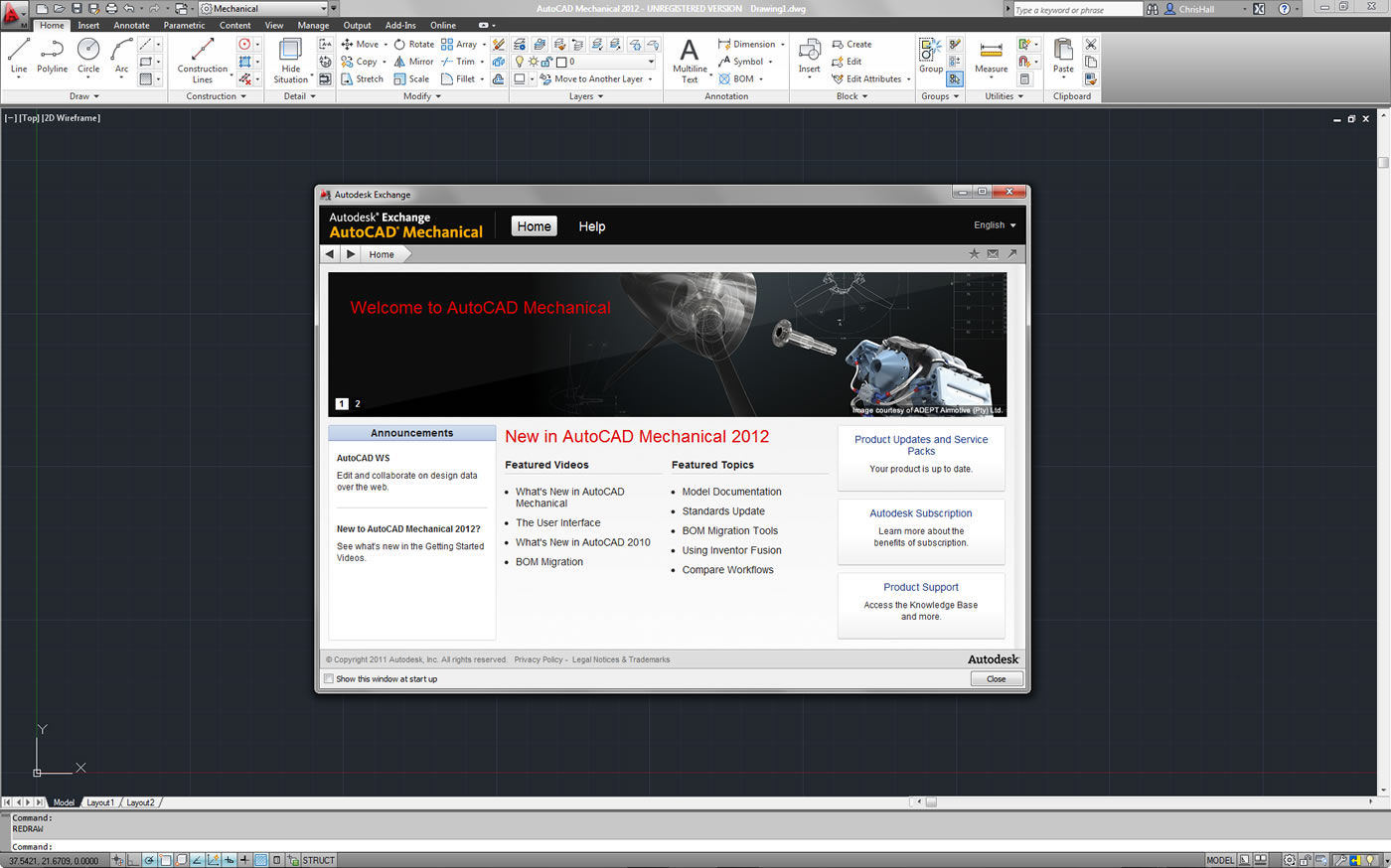Click the Measure utility tool
This screenshot has width=1391, height=868.
point(991,56)
